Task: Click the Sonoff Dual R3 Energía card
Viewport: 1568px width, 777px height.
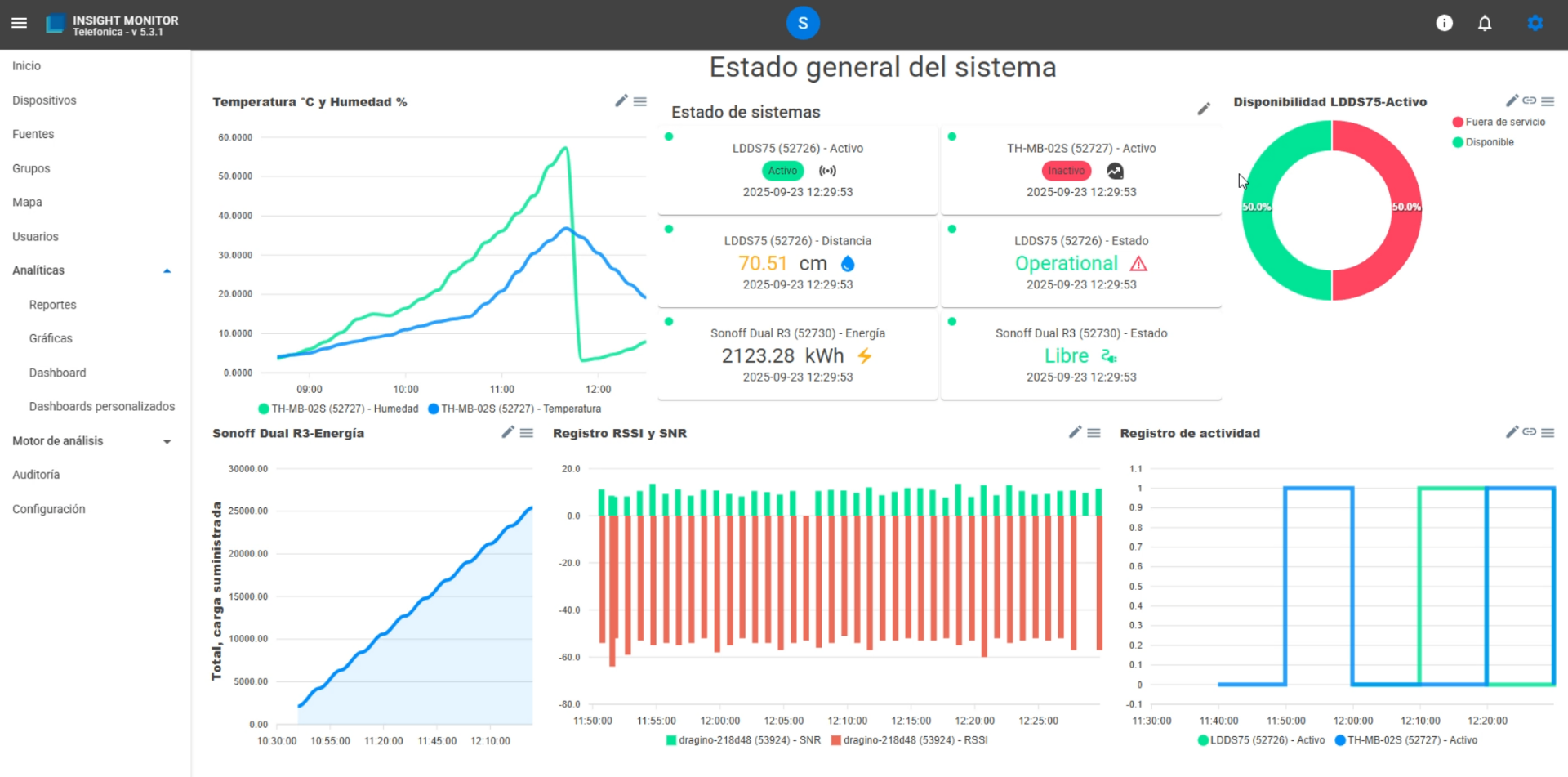Action: click(798, 355)
